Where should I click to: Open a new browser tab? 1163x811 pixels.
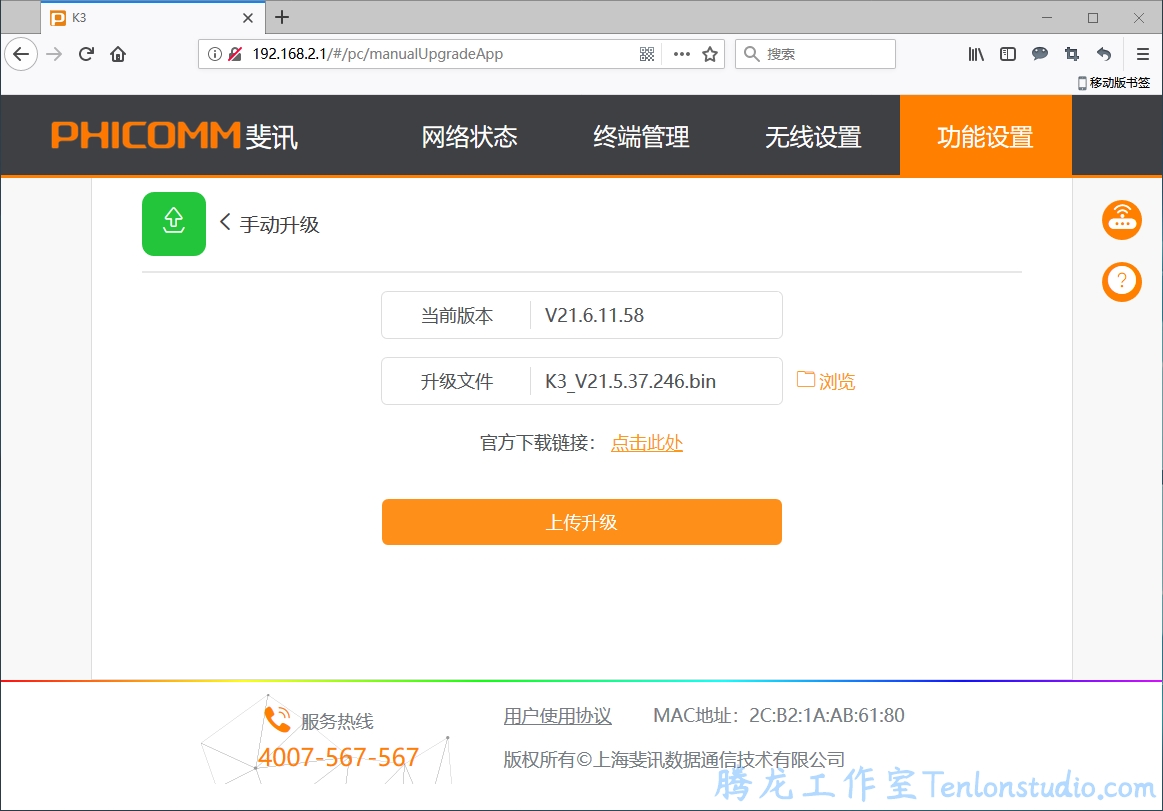282,17
